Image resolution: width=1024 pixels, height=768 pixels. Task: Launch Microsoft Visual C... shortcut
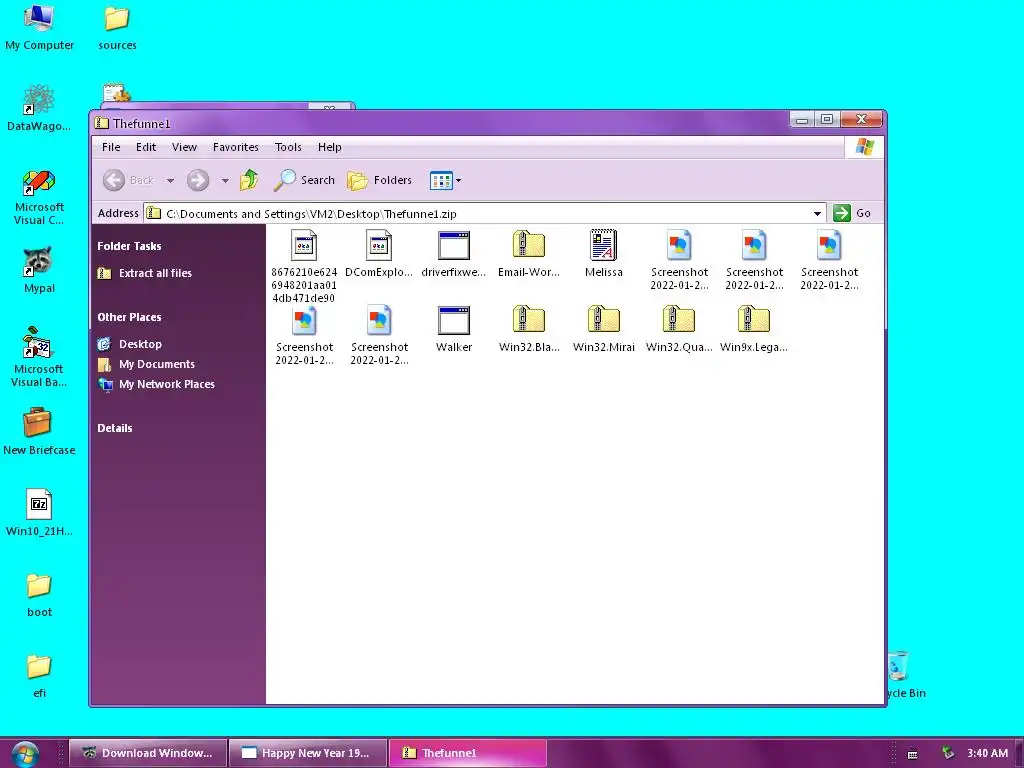point(39,197)
